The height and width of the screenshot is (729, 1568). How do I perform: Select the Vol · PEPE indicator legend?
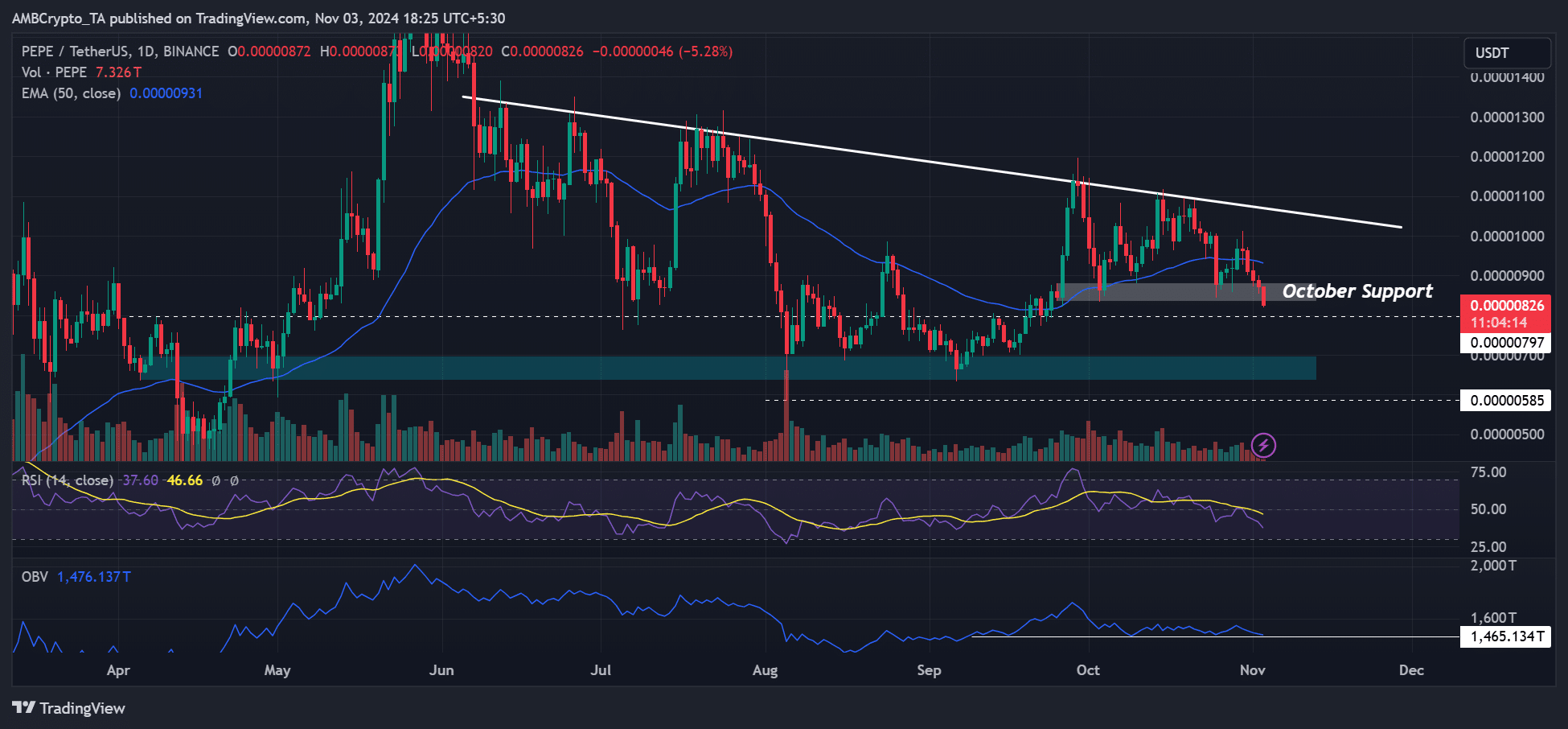[x=54, y=72]
